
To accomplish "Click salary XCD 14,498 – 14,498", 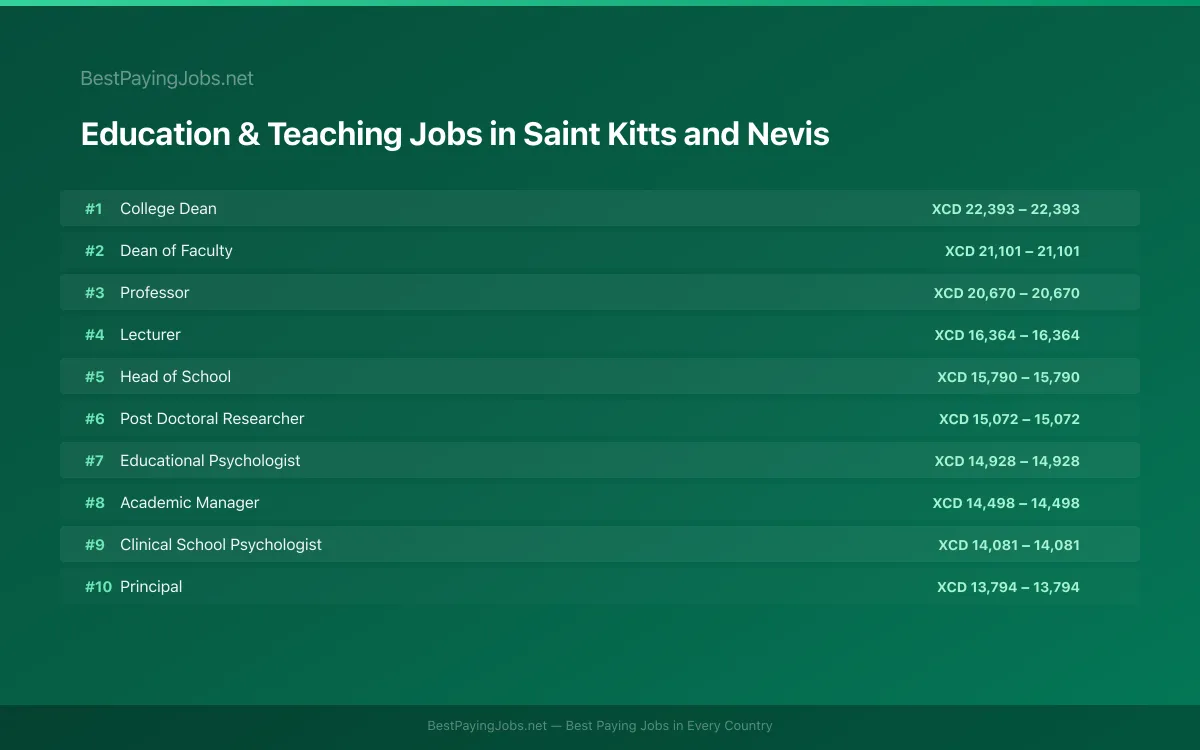I will (1006, 503).
